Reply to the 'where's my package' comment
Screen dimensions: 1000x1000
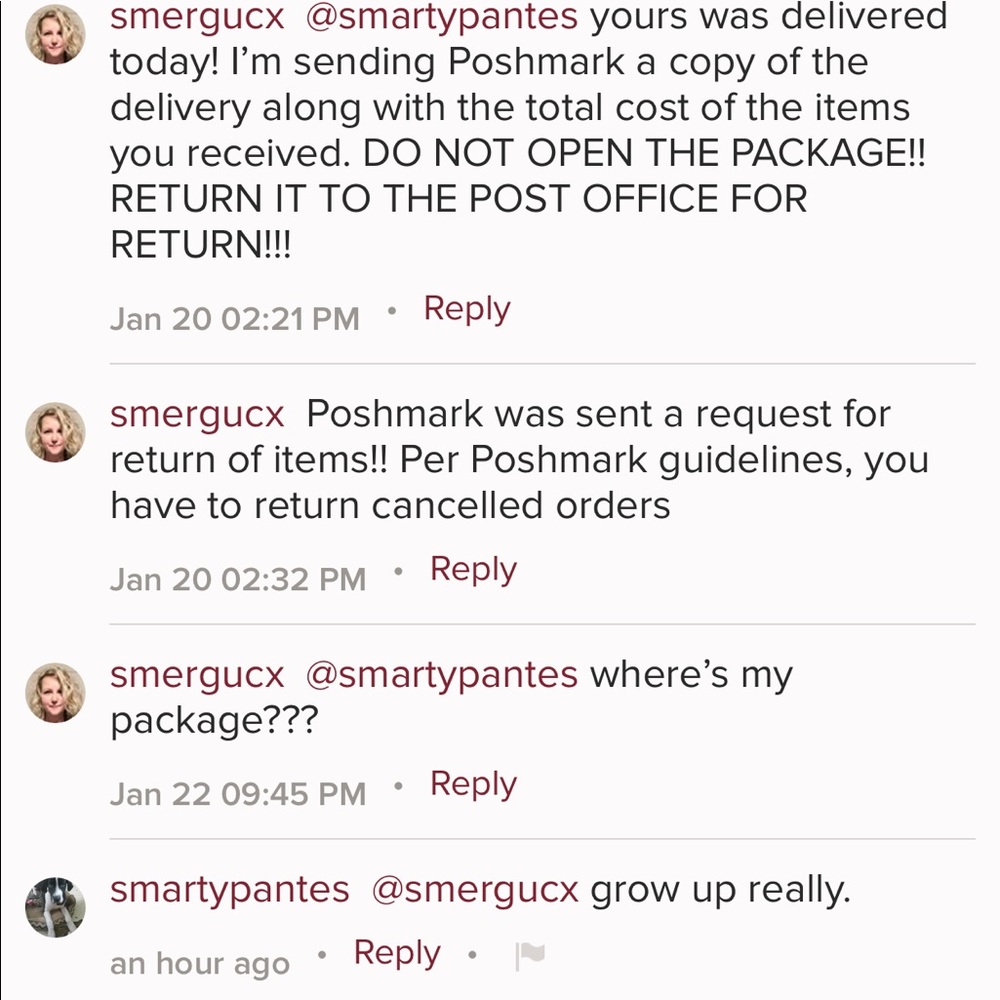(473, 783)
